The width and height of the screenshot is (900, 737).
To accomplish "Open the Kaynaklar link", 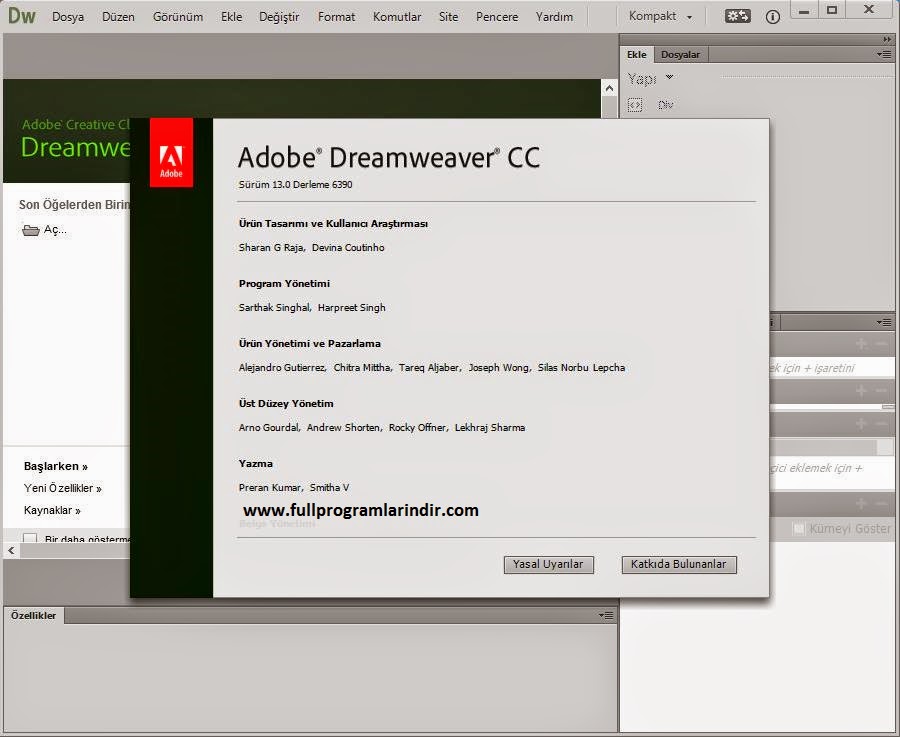I will [x=52, y=510].
